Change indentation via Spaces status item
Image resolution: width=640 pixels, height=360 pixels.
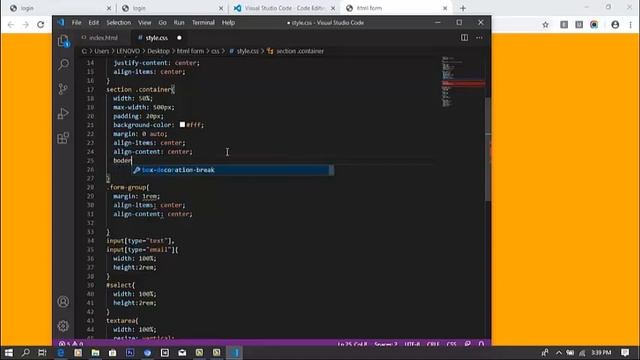tap(386, 344)
